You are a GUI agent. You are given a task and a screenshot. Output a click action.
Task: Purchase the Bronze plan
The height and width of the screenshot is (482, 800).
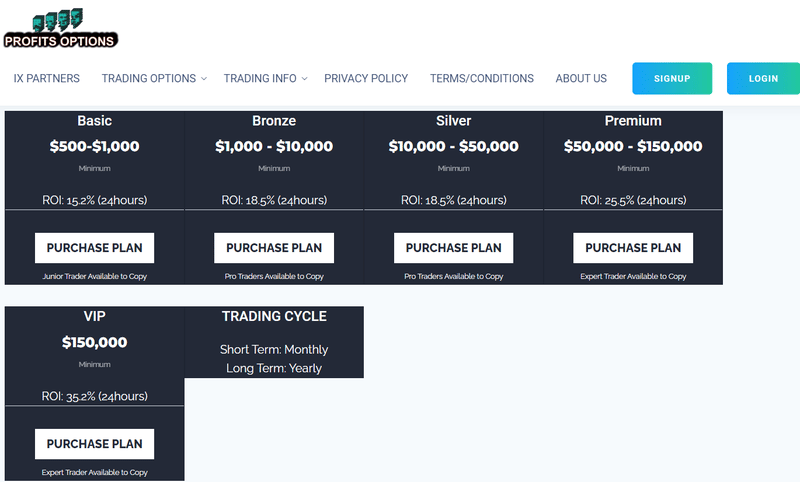tap(274, 248)
